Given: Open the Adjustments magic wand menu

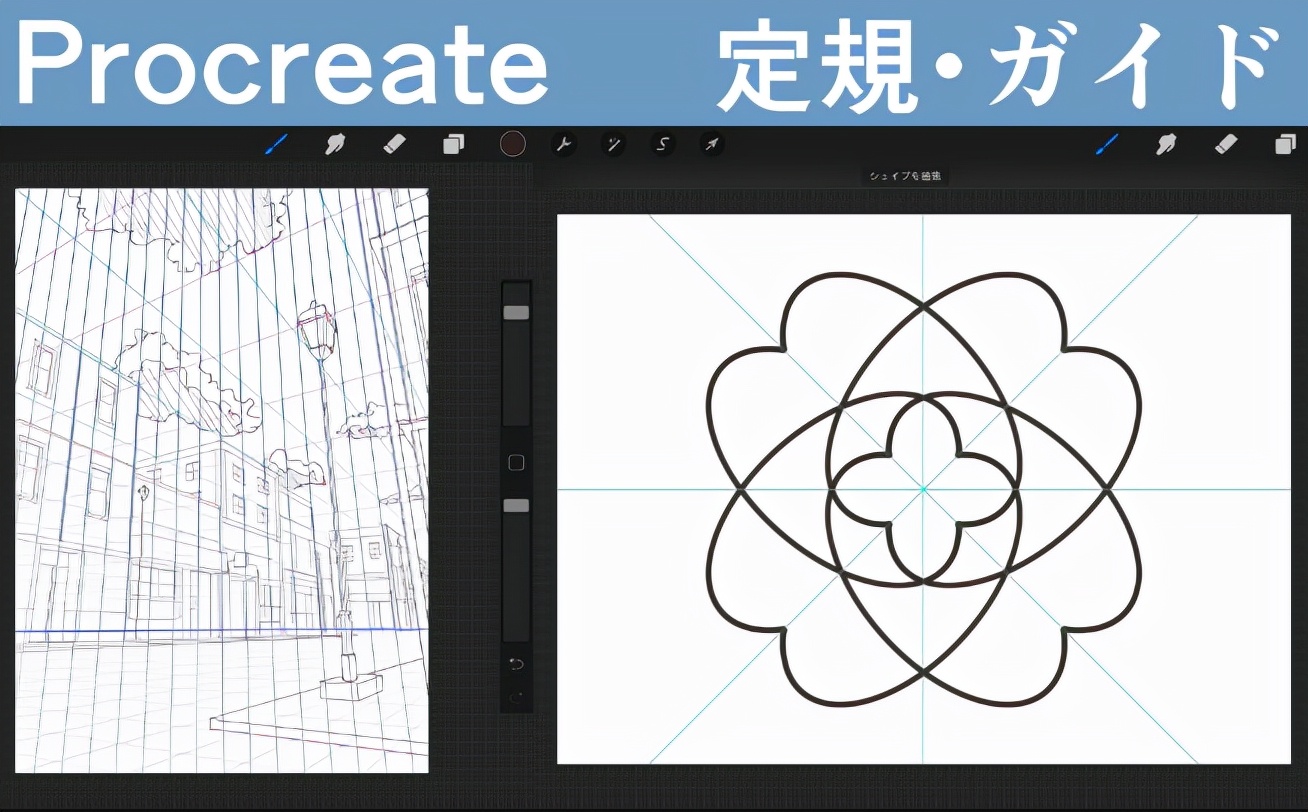Looking at the screenshot, I should click(614, 143).
